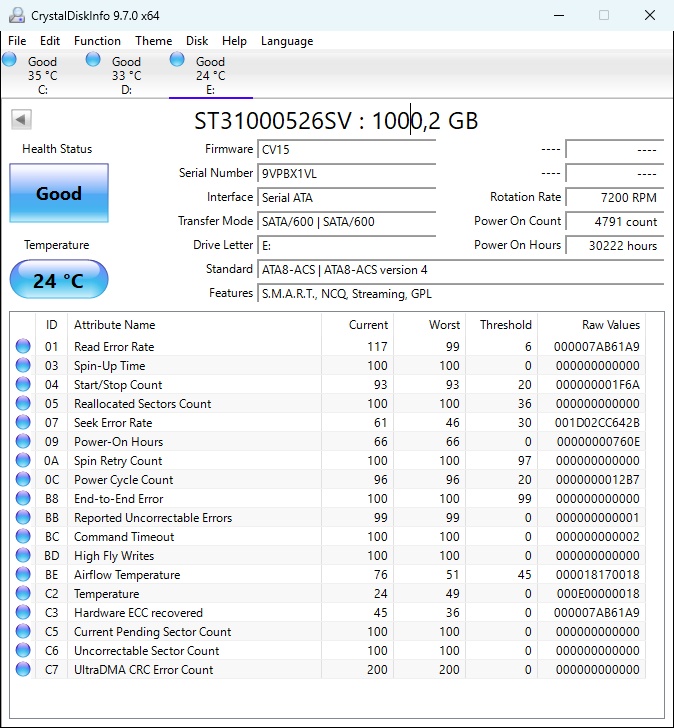Click status orb for Power Cycle Count
Image resolution: width=674 pixels, height=728 pixels.
23,480
